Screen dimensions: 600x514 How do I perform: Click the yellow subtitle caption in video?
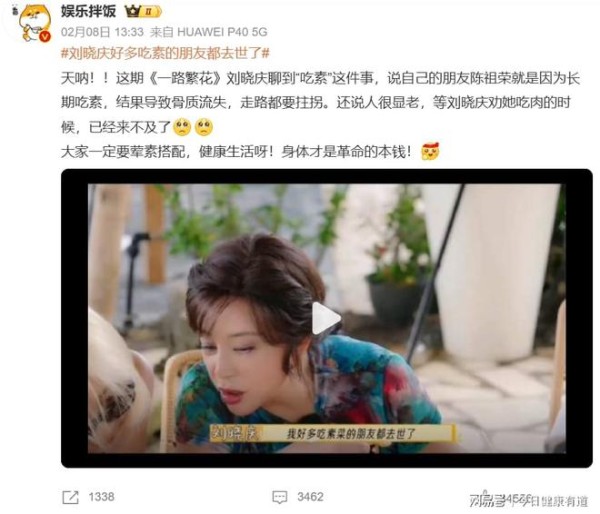(351, 434)
